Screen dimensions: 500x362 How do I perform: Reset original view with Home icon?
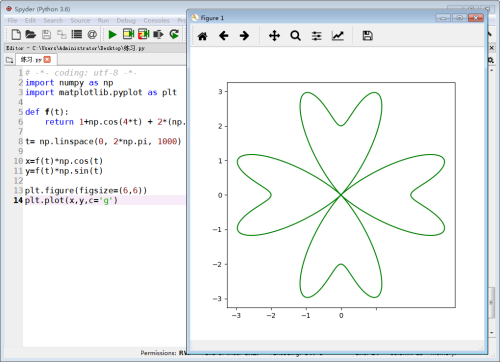(202, 36)
